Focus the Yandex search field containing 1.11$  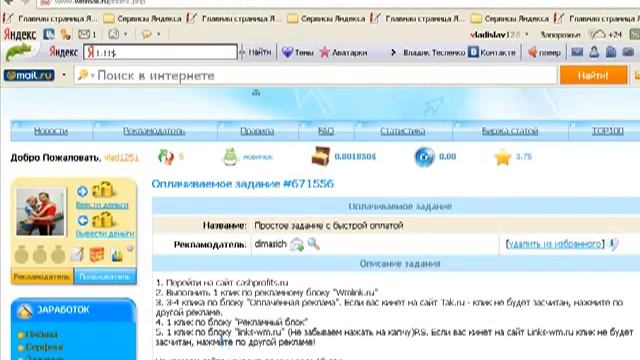point(160,52)
